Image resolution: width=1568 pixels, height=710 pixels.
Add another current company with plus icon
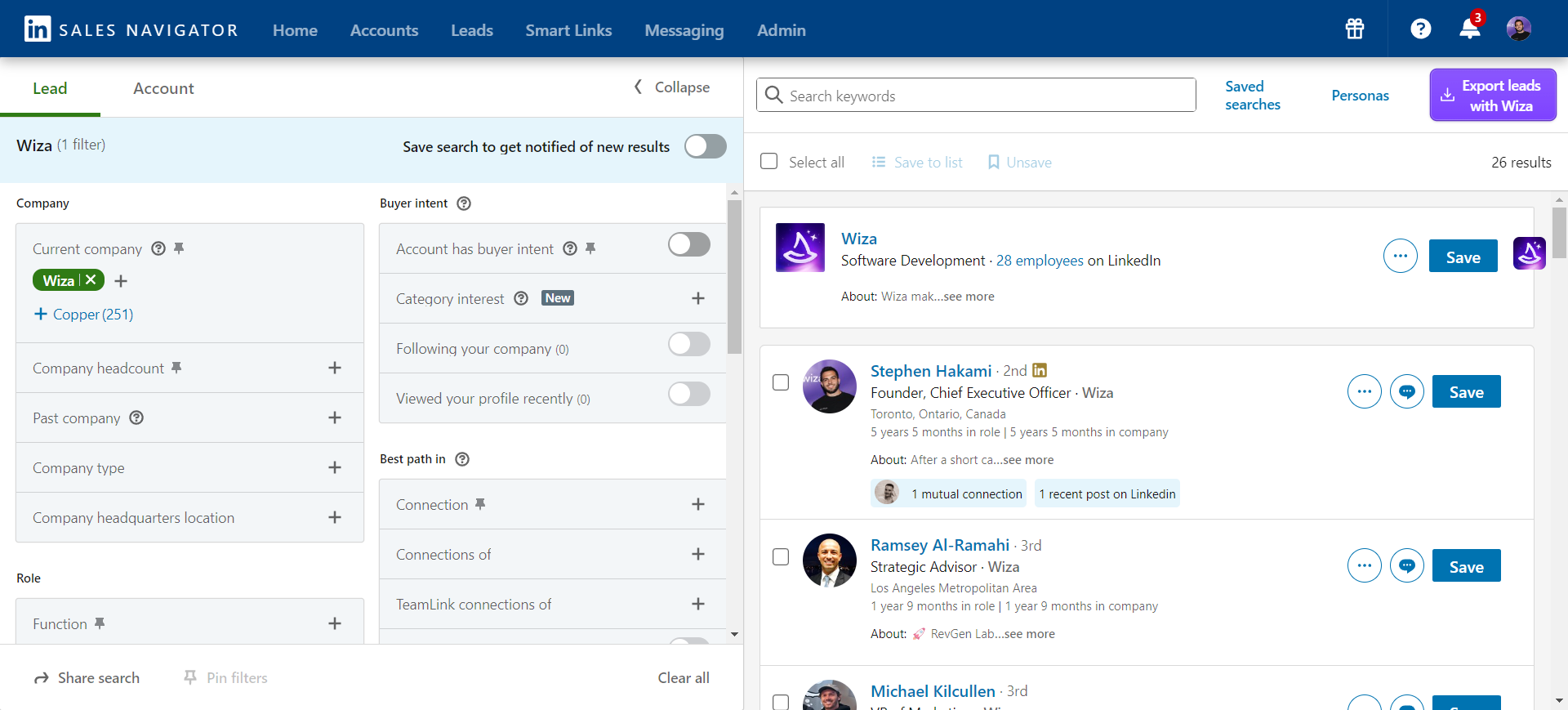point(121,281)
